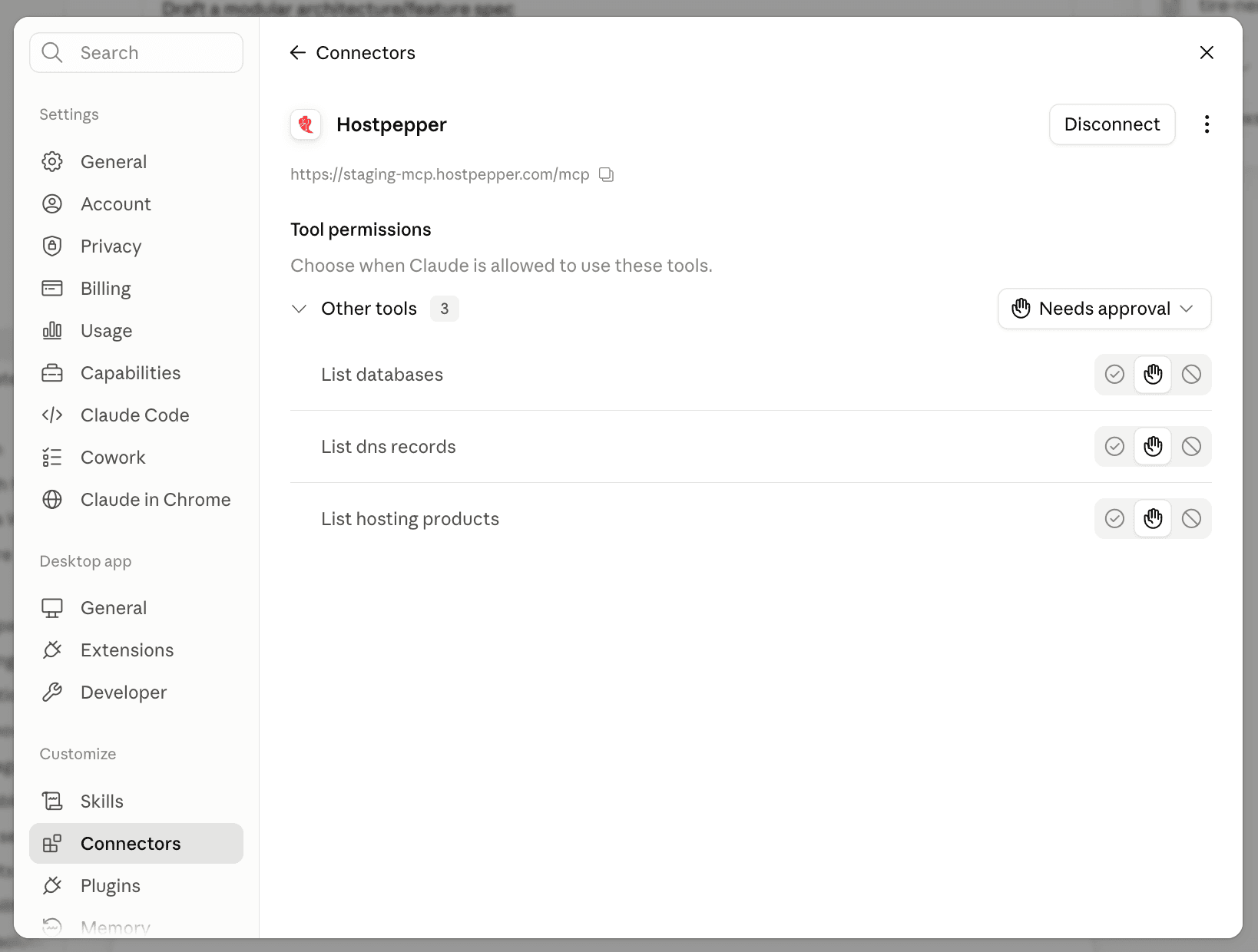The image size is (1258, 952).
Task: Open Developer settings
Action: pyautogui.click(x=137, y=693)
